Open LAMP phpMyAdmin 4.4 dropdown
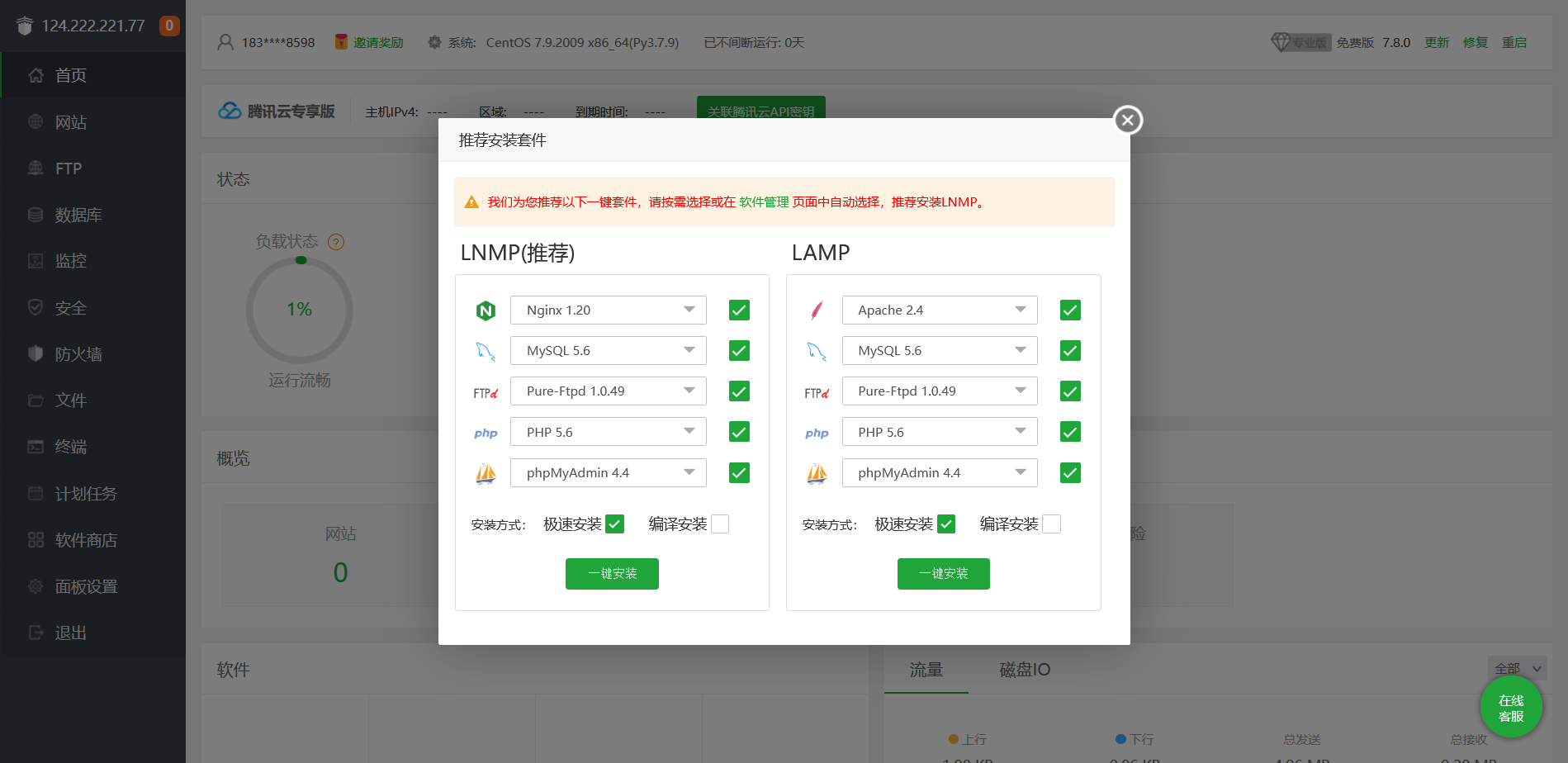1568x763 pixels. tap(940, 472)
